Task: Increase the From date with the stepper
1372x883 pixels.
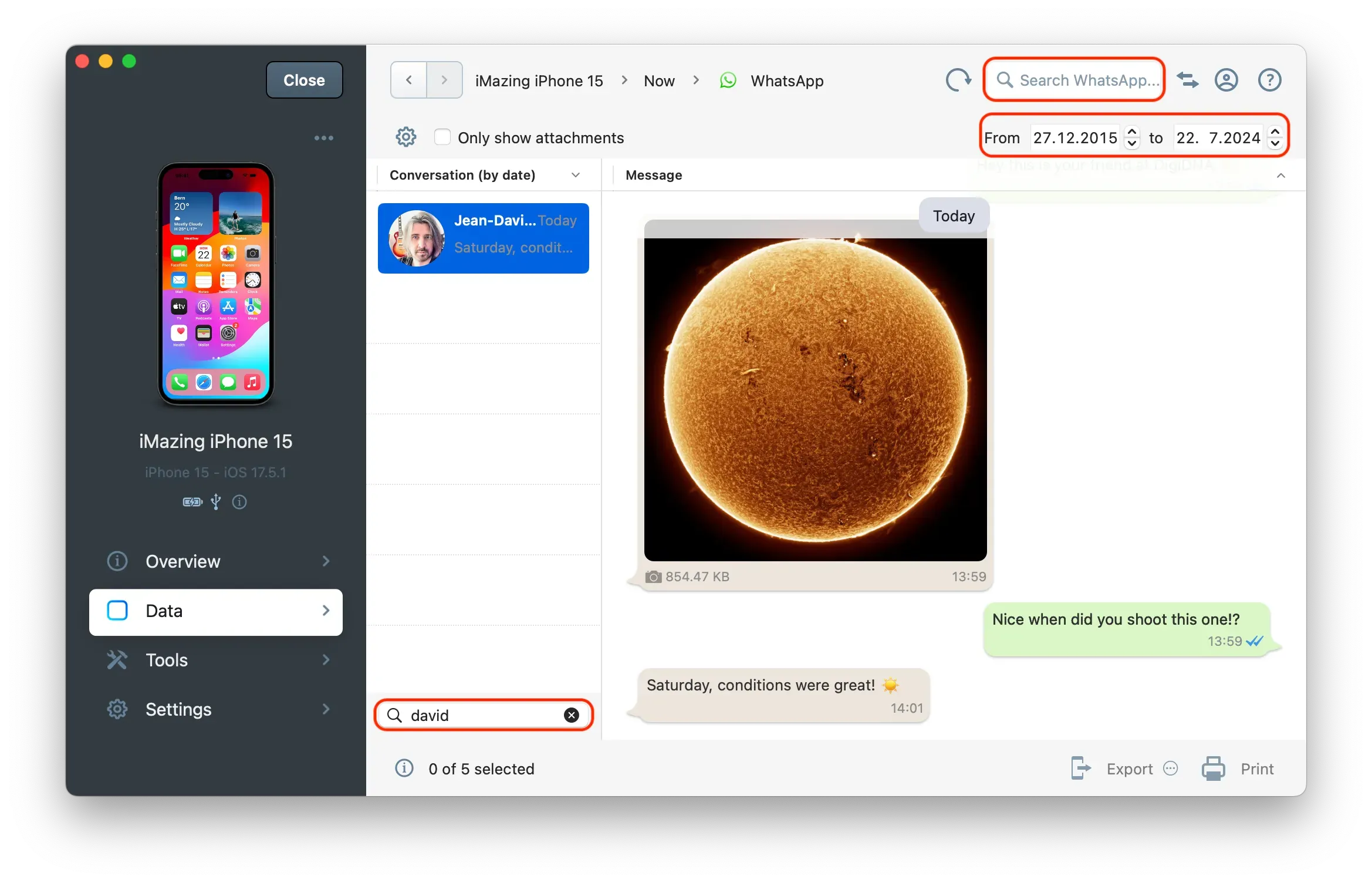Action: click(1131, 132)
